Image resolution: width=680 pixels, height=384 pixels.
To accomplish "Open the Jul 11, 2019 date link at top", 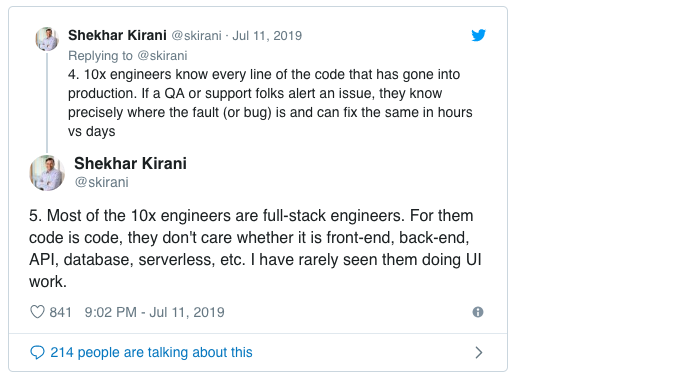I will [x=267, y=36].
